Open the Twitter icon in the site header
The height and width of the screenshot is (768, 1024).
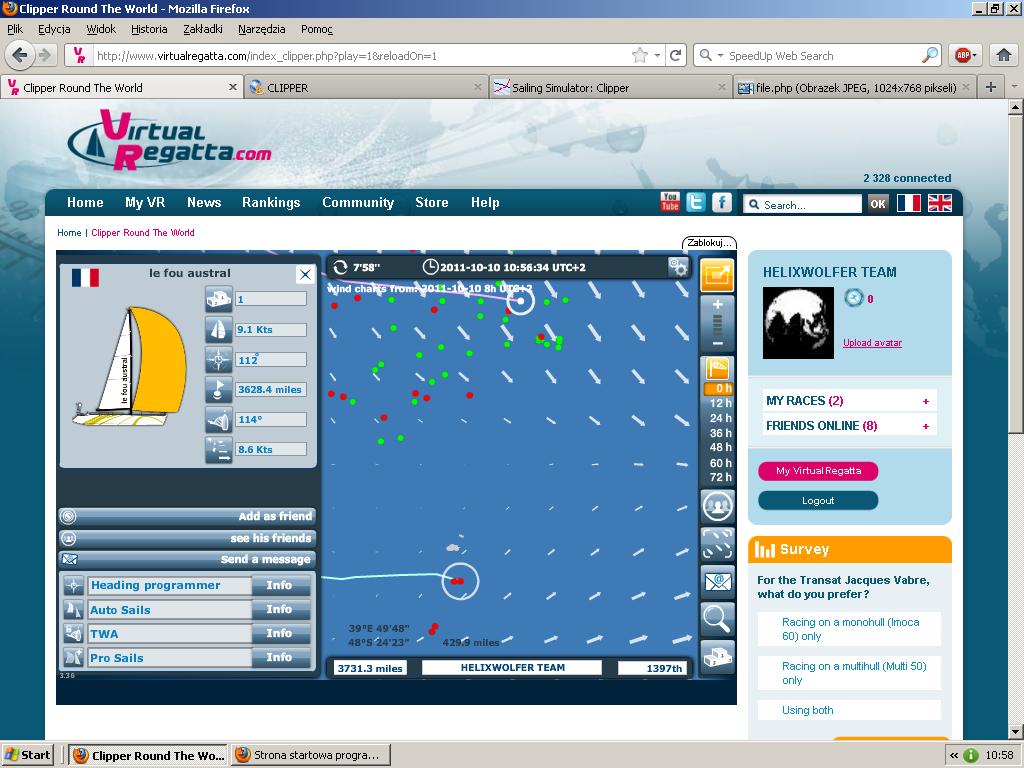tap(696, 202)
